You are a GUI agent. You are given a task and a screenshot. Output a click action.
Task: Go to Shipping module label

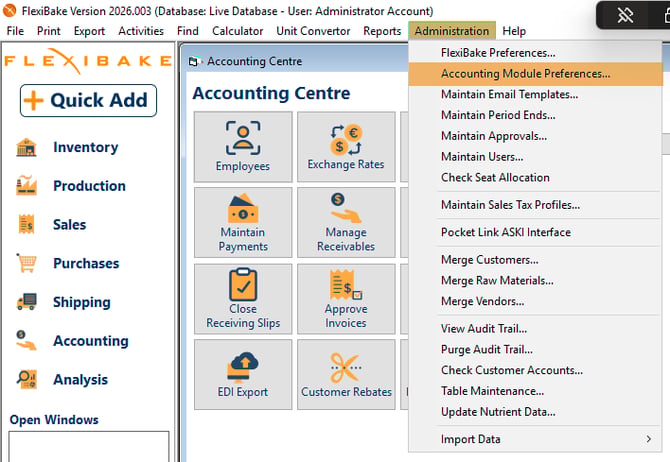click(x=82, y=302)
